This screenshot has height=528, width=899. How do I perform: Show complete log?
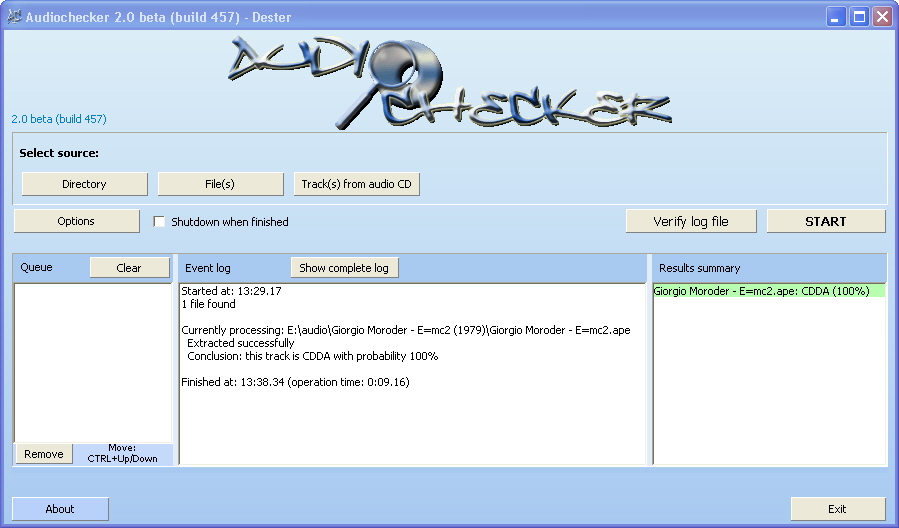point(344,268)
